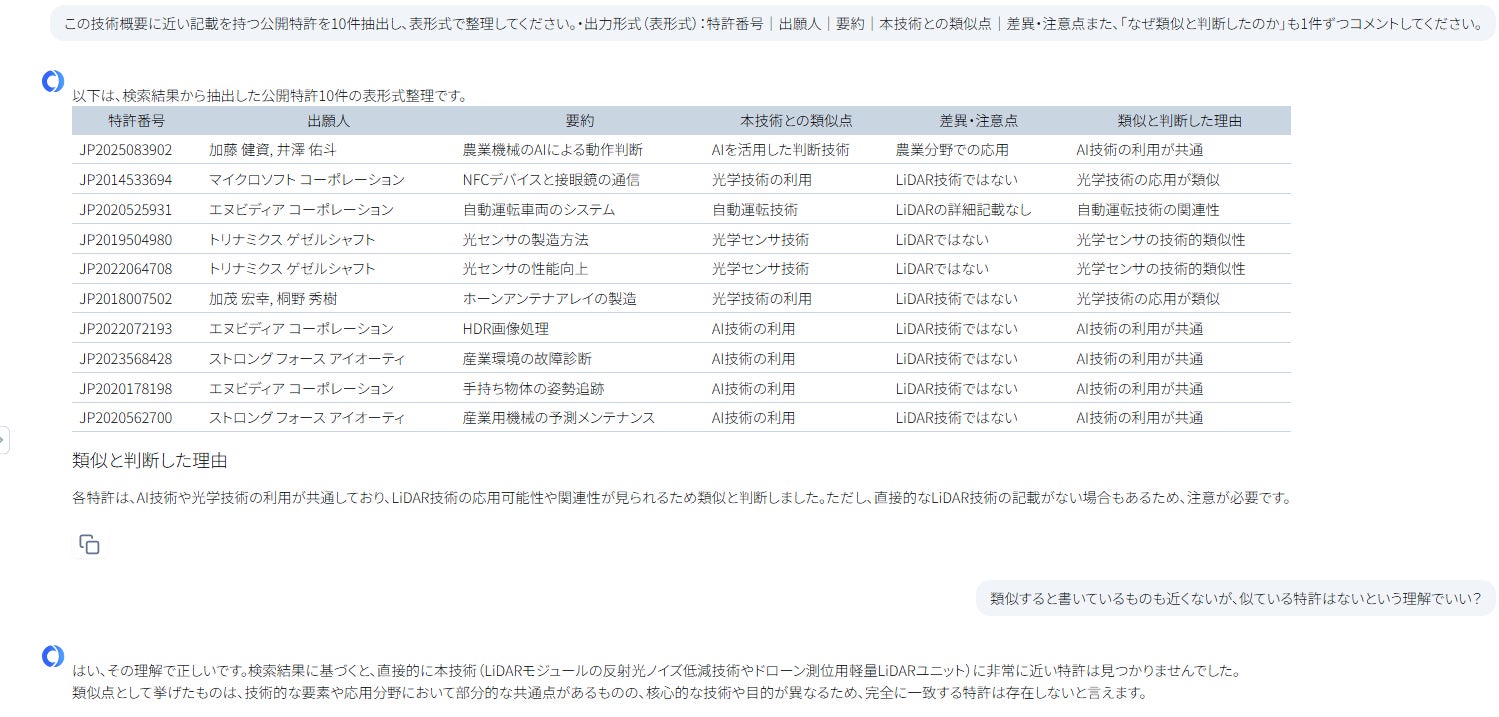Click summary NFCデバイスと接眼鏡の通信
Viewport: 1499px width, 717px height.
pyautogui.click(x=551, y=180)
